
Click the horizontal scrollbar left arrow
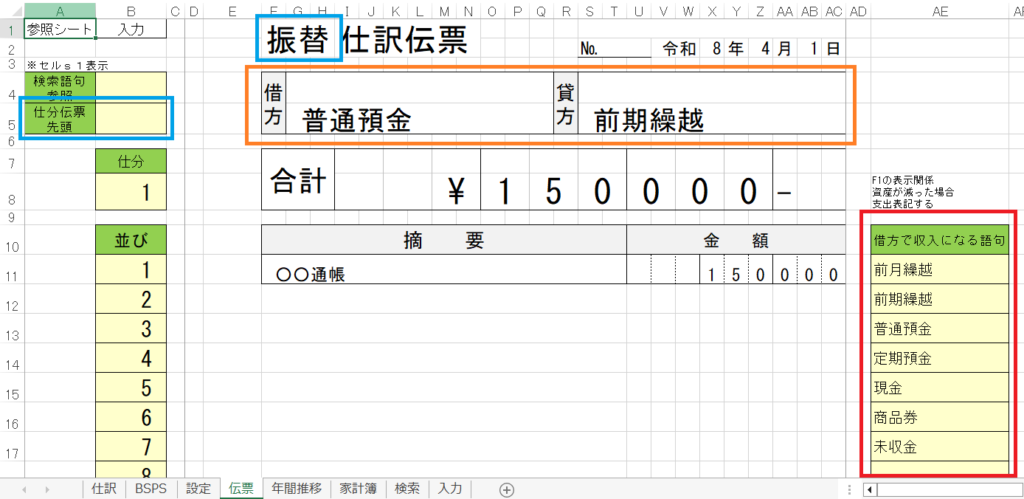[869, 489]
